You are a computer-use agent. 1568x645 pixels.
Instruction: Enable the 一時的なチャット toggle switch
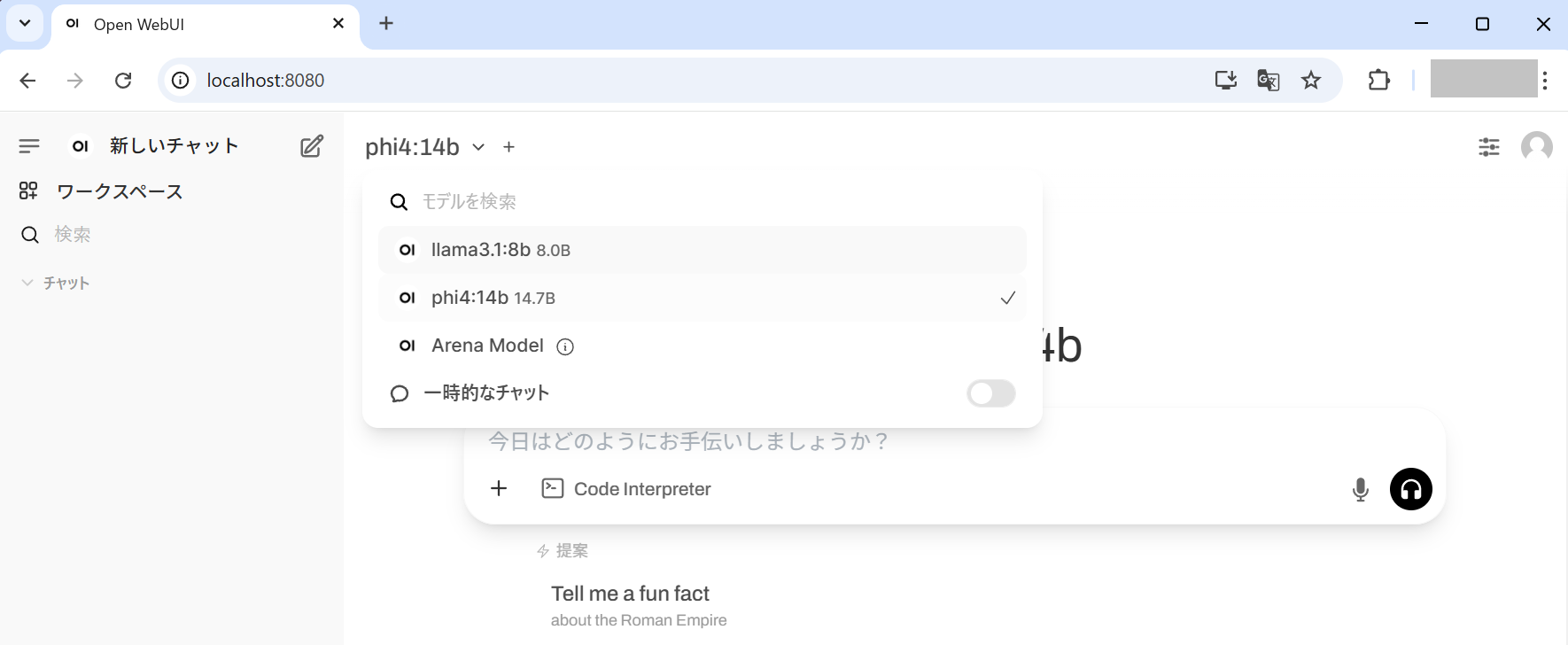(x=990, y=393)
